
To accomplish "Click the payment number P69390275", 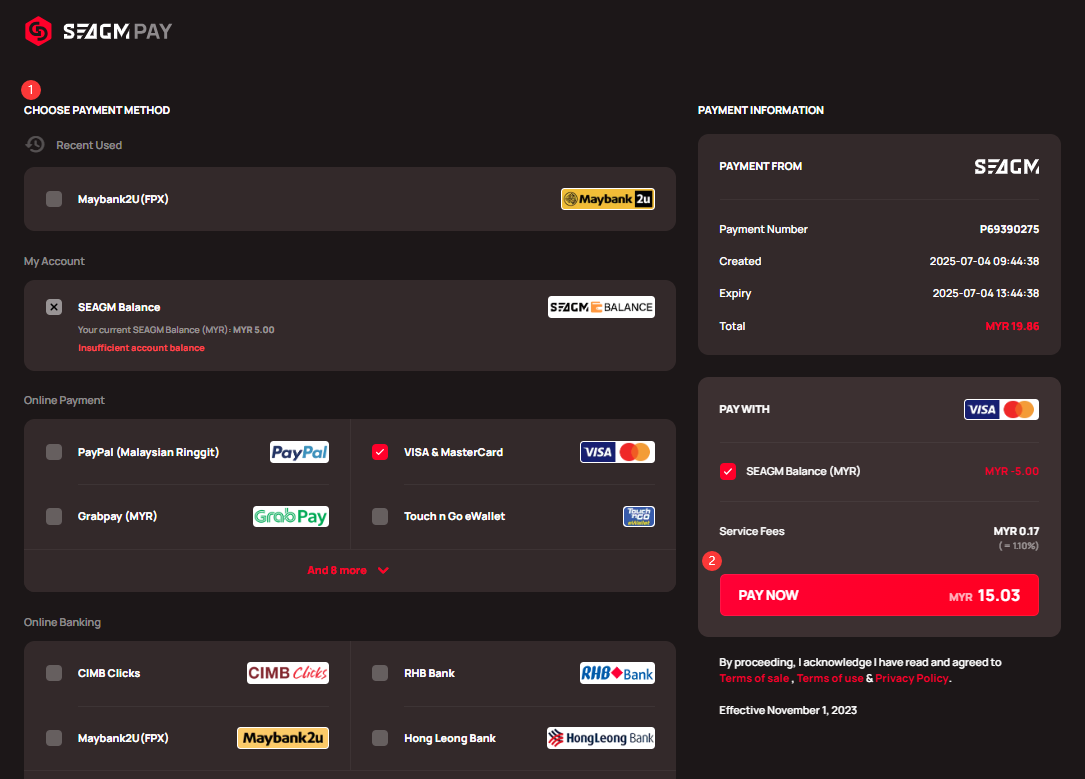I will click(x=1010, y=230).
